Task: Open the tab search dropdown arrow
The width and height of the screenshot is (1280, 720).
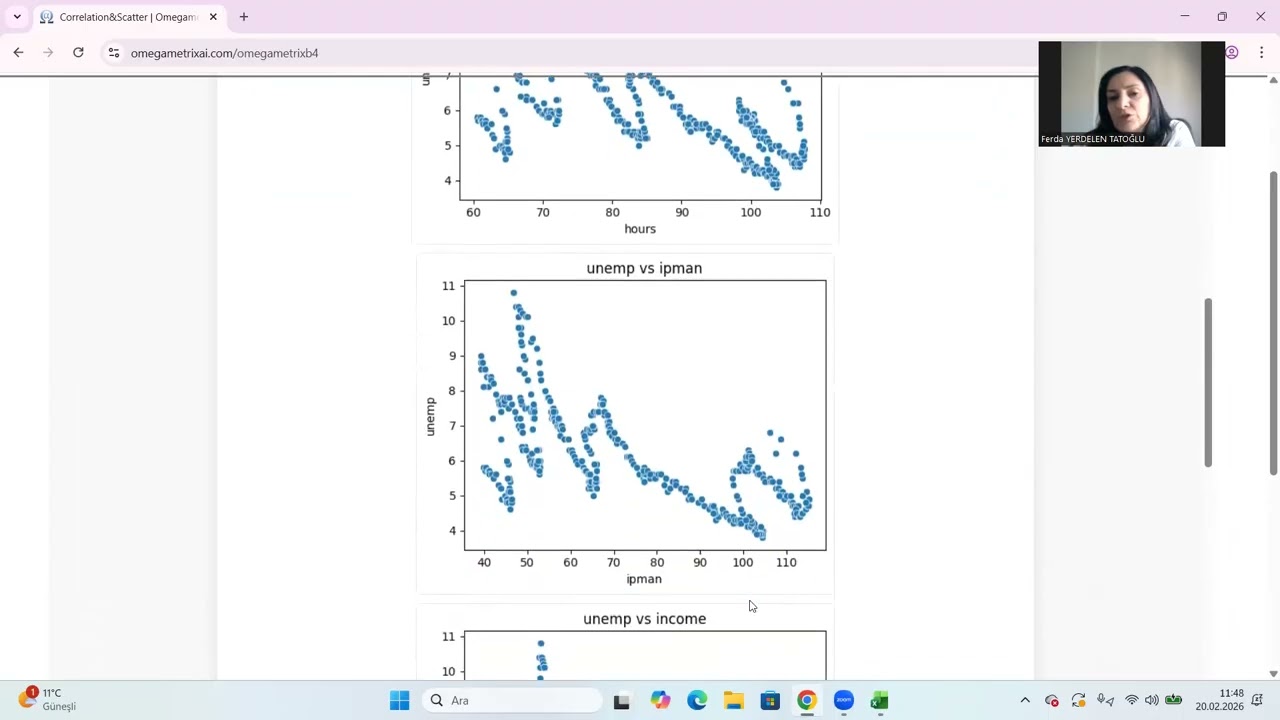Action: pyautogui.click(x=17, y=17)
